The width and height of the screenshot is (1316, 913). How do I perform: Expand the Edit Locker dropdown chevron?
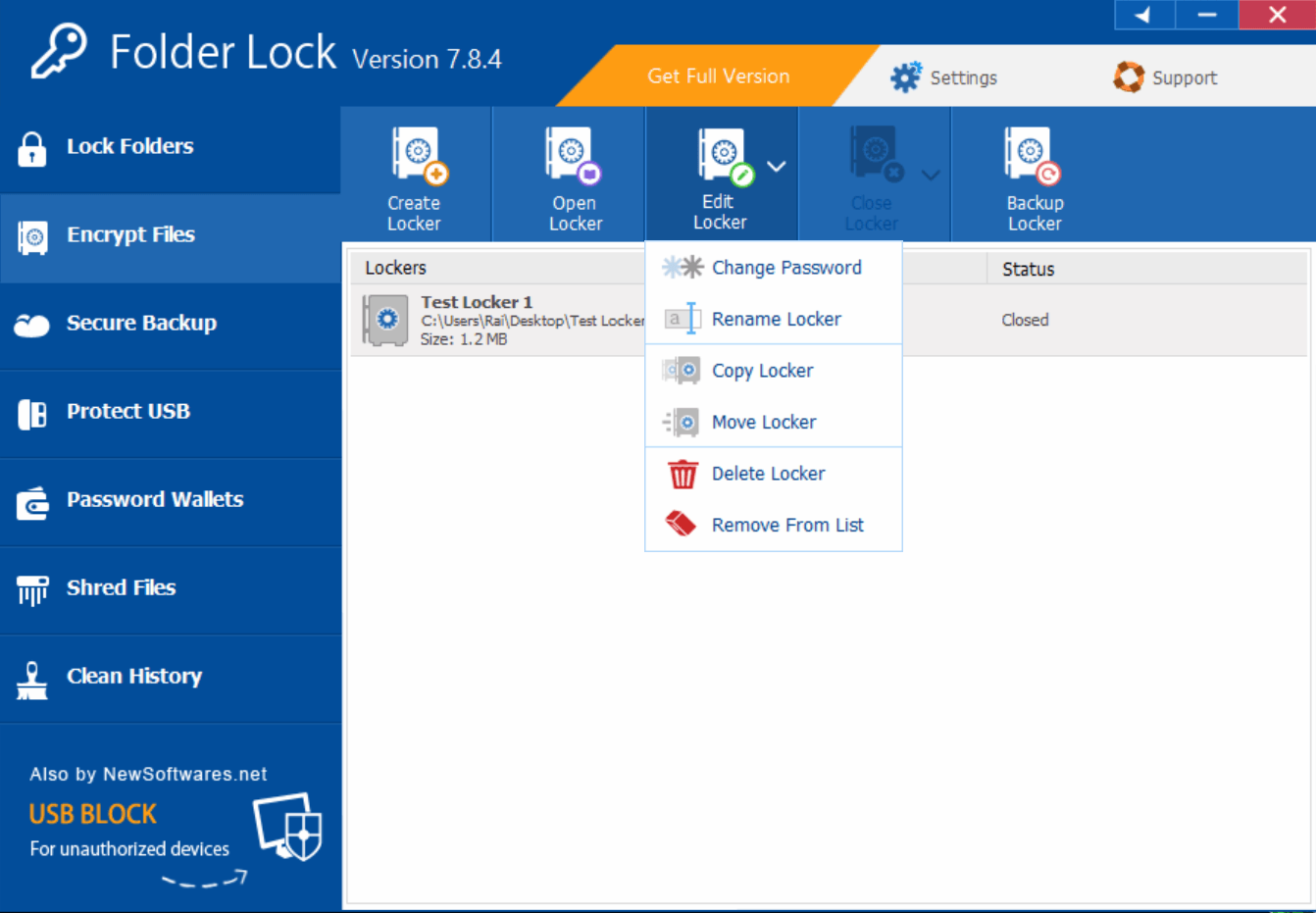tap(774, 167)
